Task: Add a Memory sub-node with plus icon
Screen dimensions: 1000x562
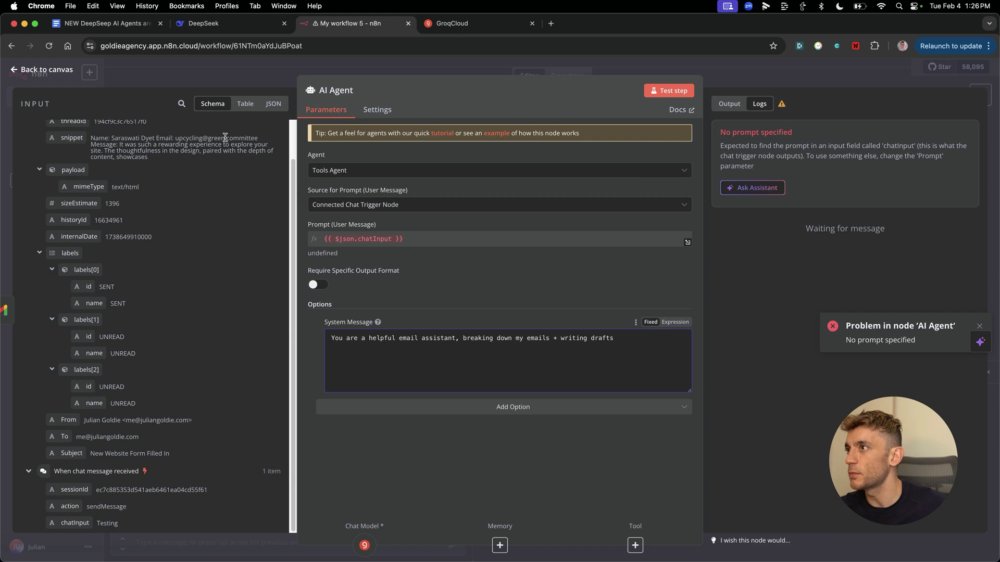Action: click(500, 545)
